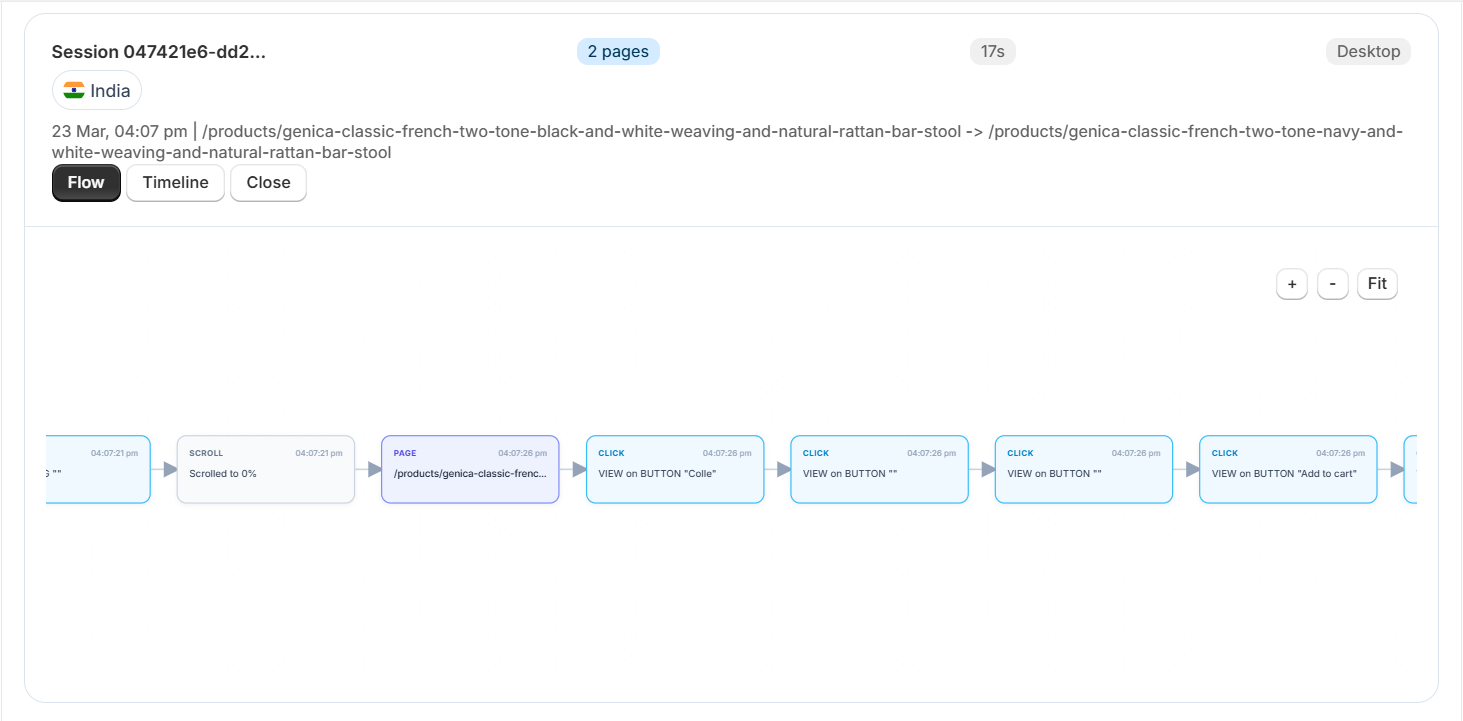Viewport: 1463px width, 721px height.
Task: Switch to the Timeline tab
Action: click(175, 183)
